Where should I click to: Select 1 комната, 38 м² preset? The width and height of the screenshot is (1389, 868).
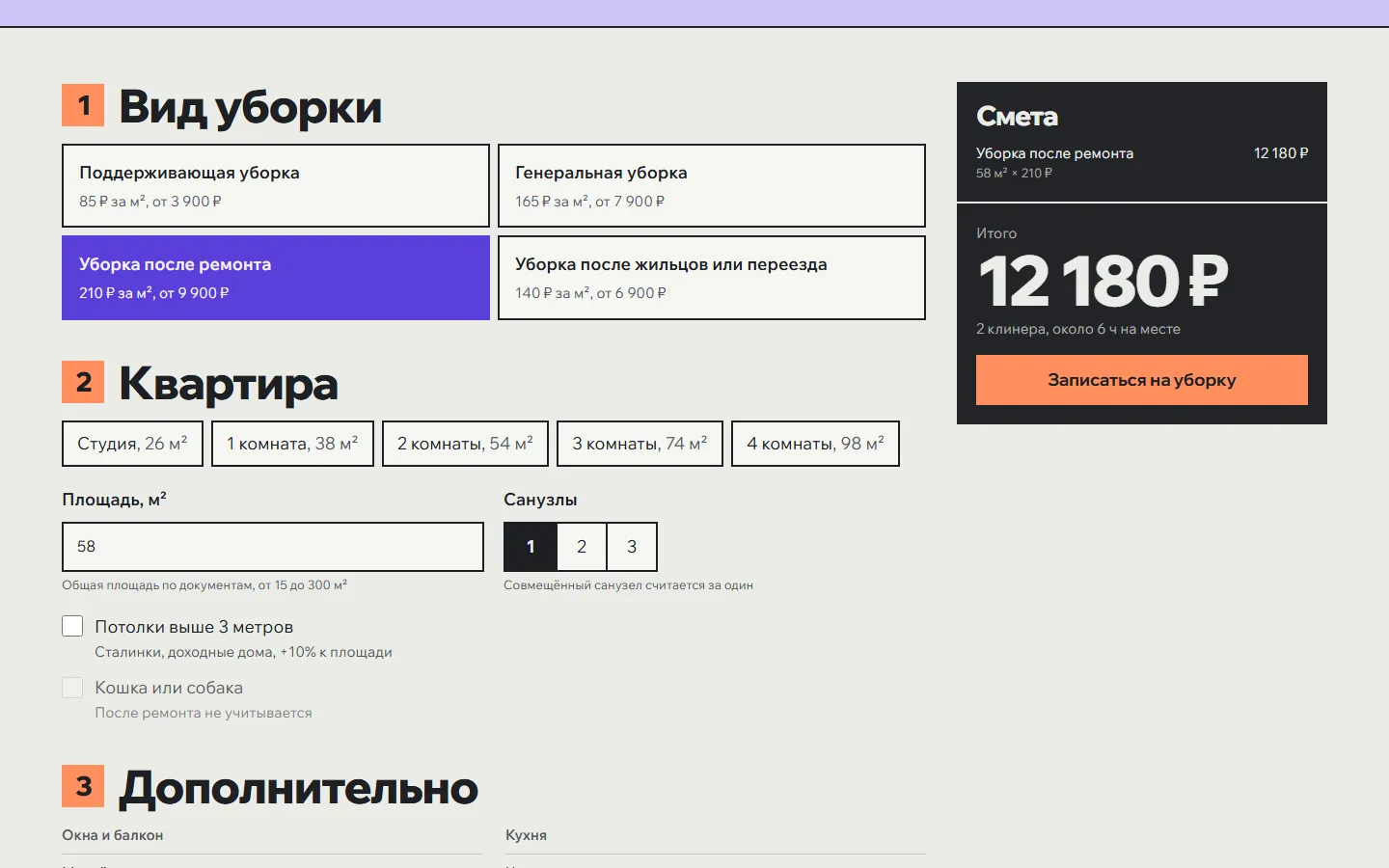pyautogui.click(x=292, y=444)
